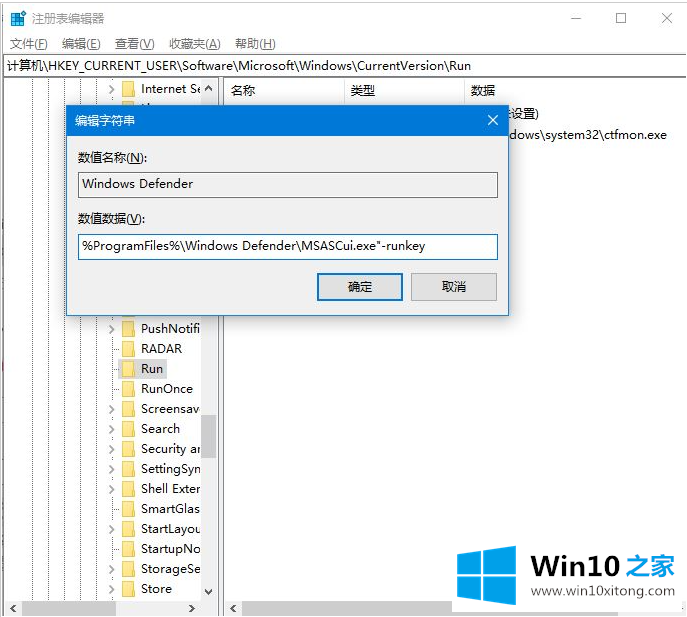
Task: Minimize the Registry Editor window
Action: pyautogui.click(x=576, y=18)
